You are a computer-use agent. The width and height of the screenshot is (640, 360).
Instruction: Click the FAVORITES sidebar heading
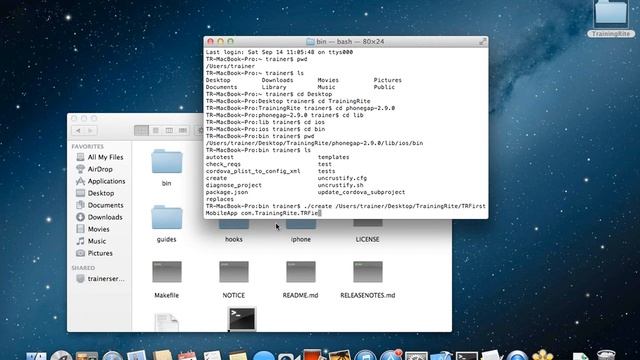pos(87,147)
